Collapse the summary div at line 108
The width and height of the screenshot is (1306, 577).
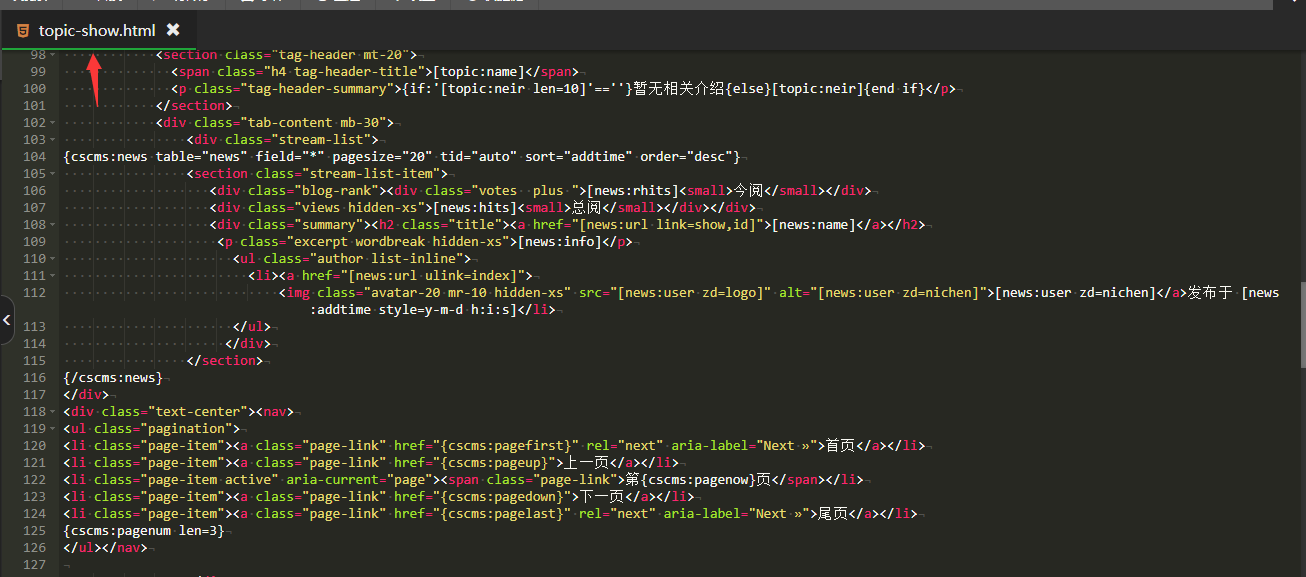pyautogui.click(x=53, y=225)
